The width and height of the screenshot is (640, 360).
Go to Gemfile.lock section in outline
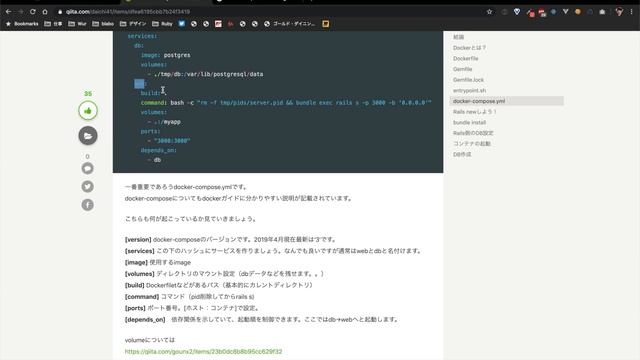(468, 80)
